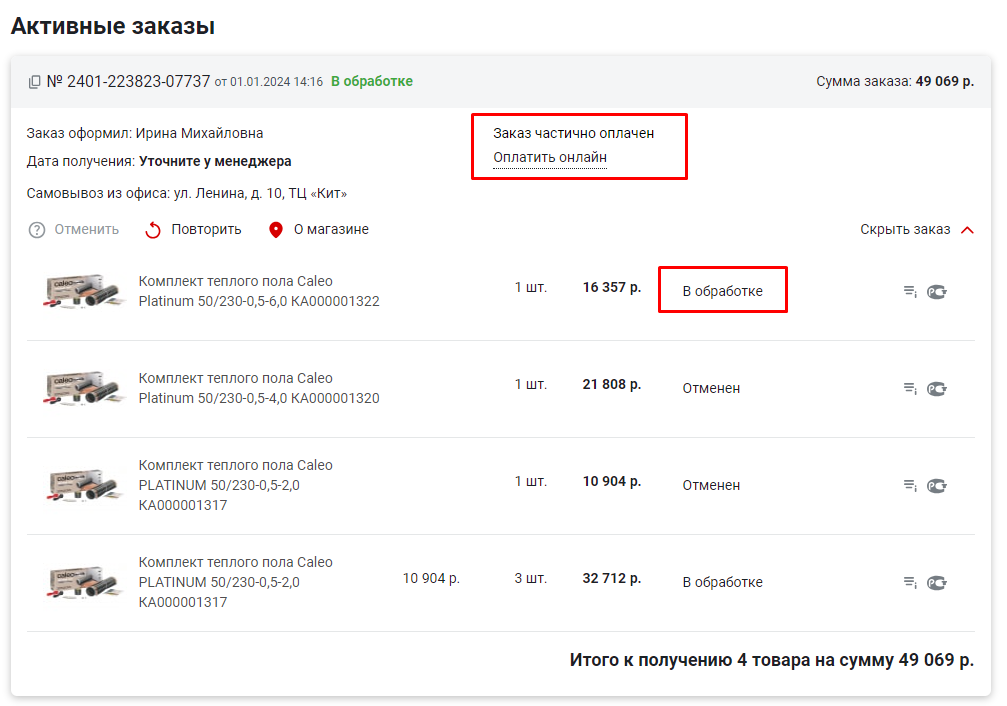The width and height of the screenshot is (1007, 706).
Task: Click the list icon for PLATINUM 50/230-0,5-2,0 KA000001317
Action: click(909, 485)
